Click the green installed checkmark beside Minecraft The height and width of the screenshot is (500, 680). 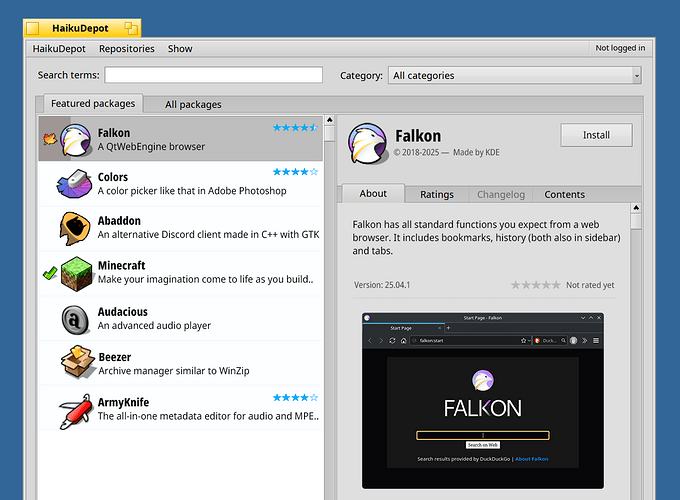[50, 273]
